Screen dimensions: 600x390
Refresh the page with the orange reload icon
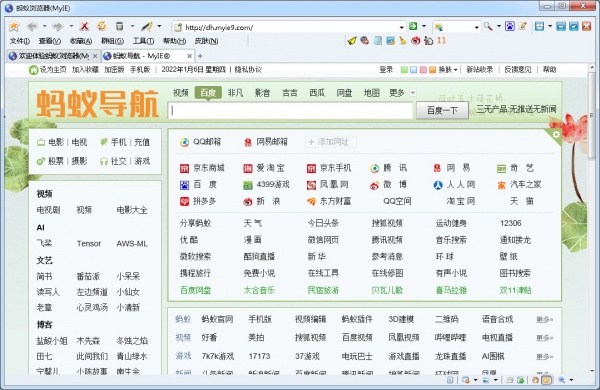pos(101,26)
